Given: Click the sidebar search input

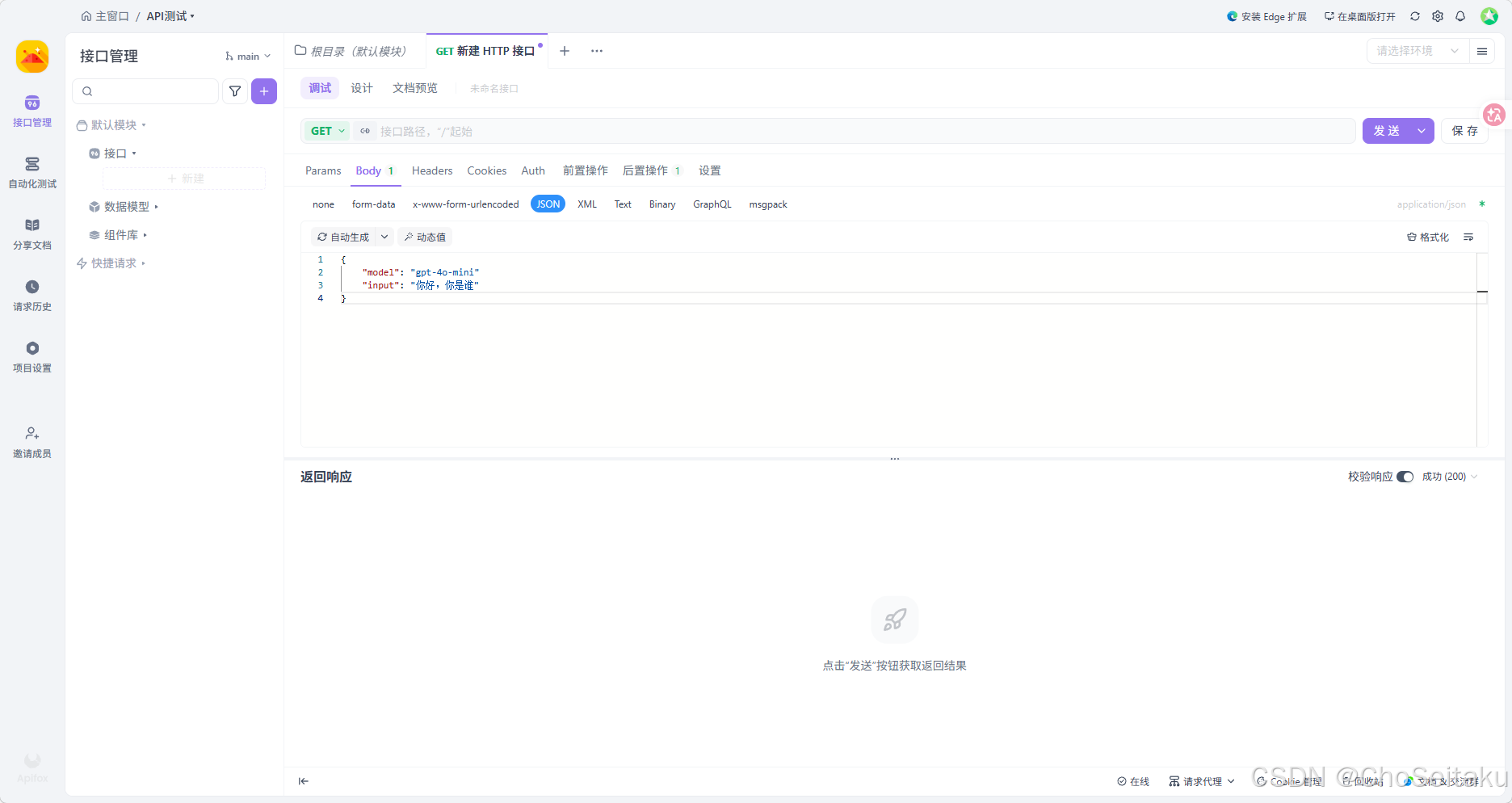Looking at the screenshot, I should click(x=145, y=91).
